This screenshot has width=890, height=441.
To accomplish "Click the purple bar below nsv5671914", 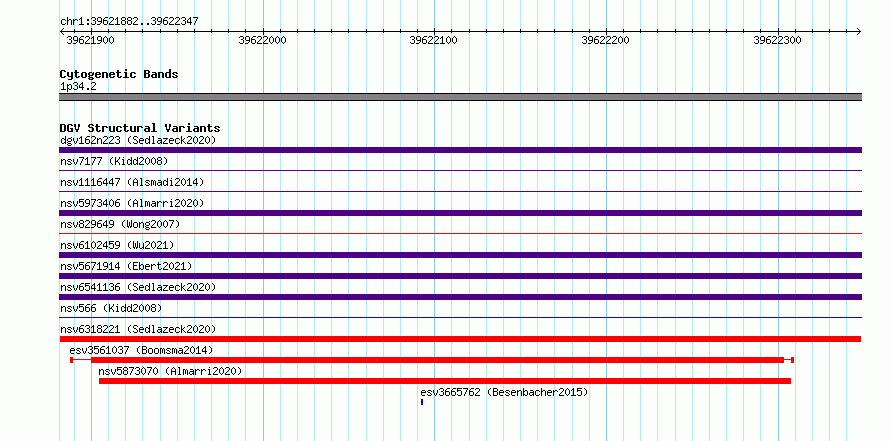I will (x=460, y=276).
